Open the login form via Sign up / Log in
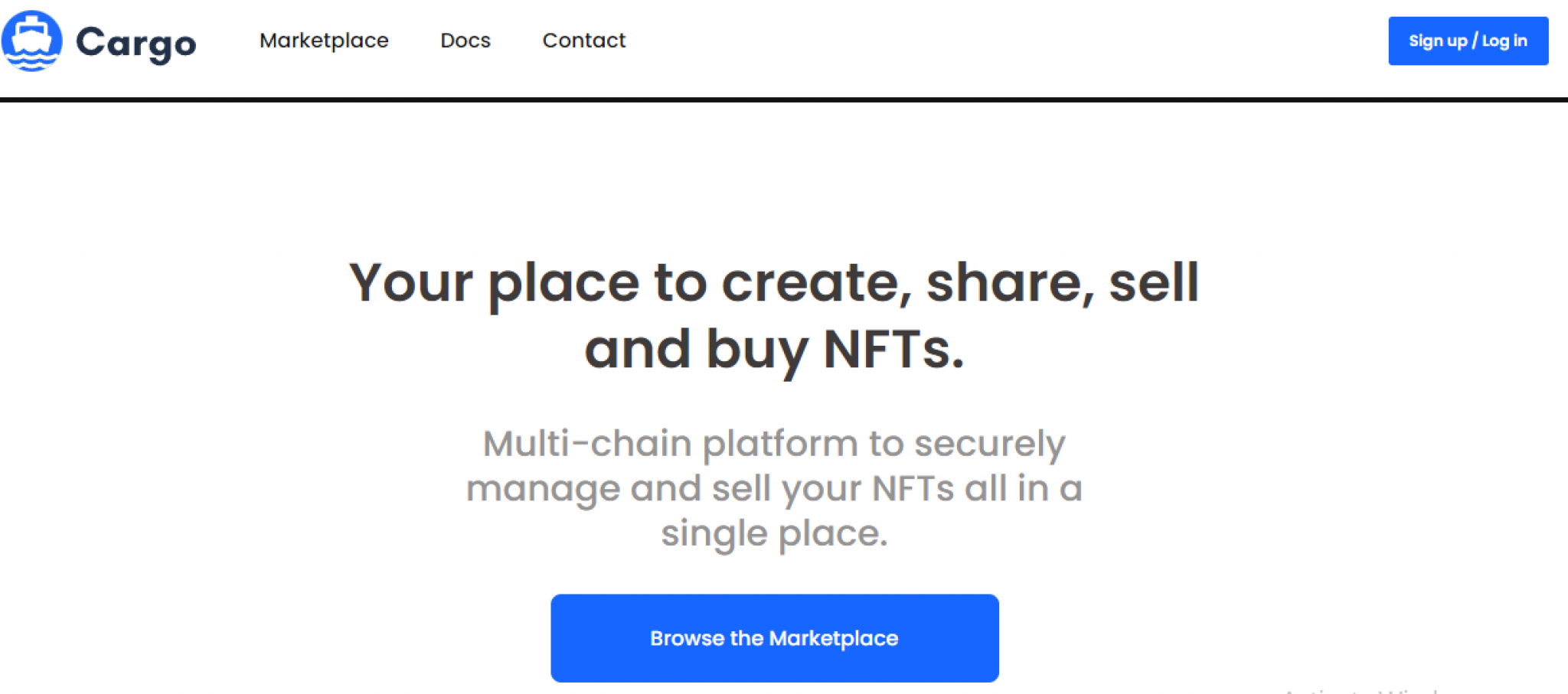 (x=1468, y=41)
